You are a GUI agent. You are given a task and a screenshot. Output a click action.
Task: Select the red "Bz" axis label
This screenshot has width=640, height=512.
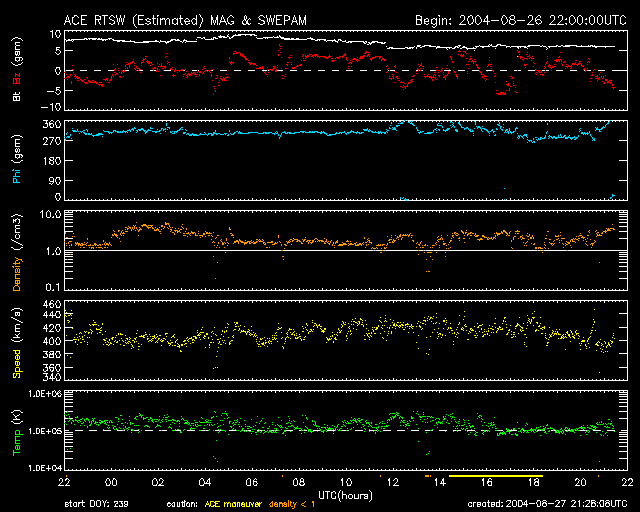point(18,77)
